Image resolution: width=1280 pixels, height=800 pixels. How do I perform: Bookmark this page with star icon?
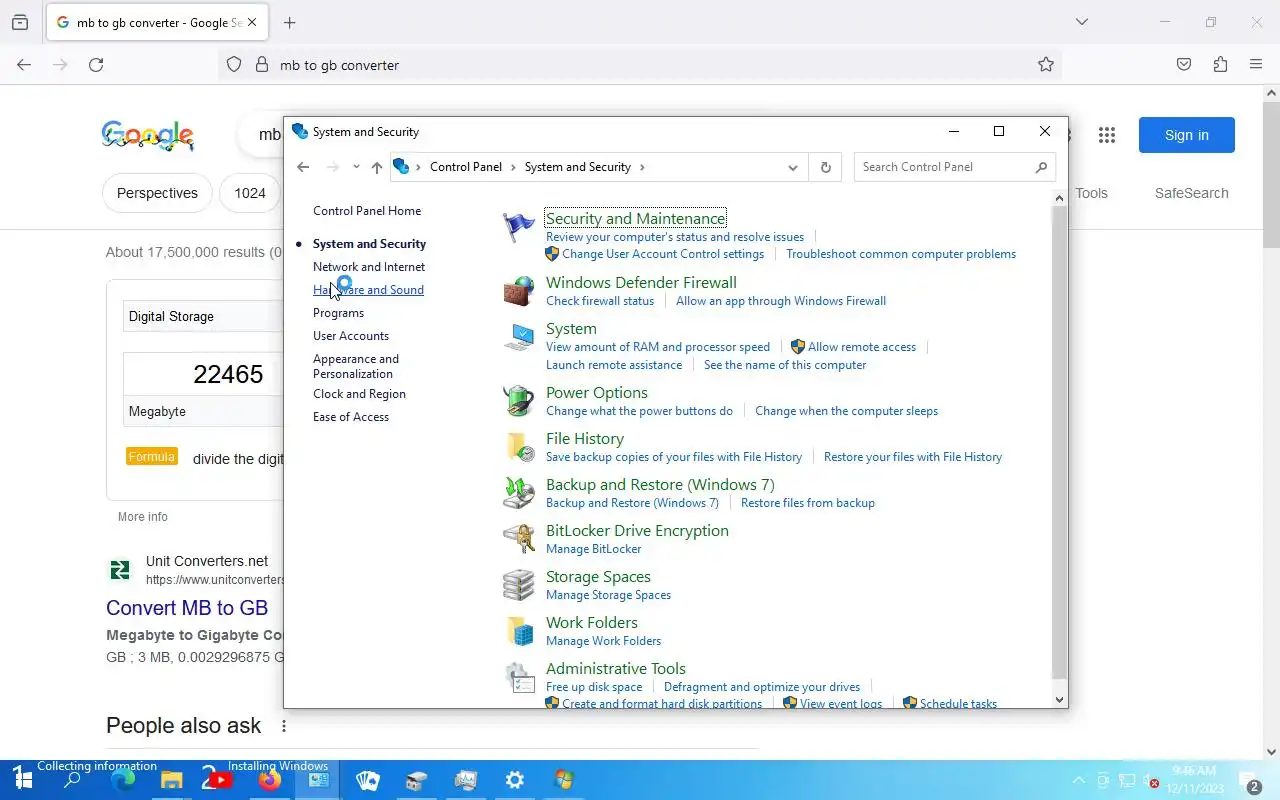(x=1046, y=65)
